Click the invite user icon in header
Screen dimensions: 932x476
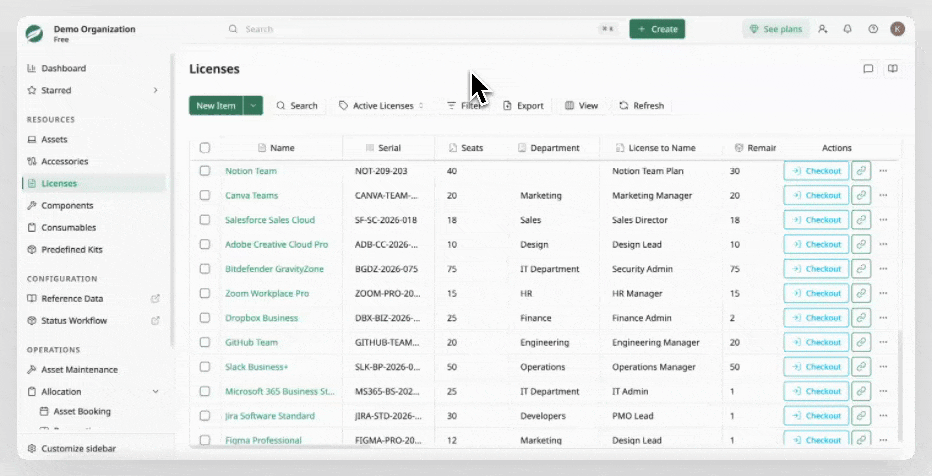click(x=823, y=29)
